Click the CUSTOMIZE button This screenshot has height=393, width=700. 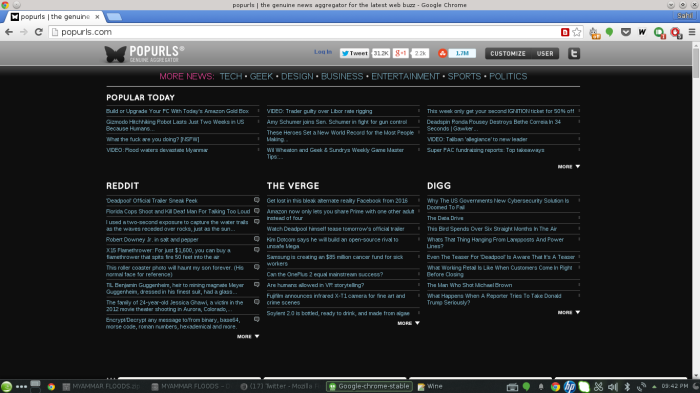pyautogui.click(x=508, y=54)
